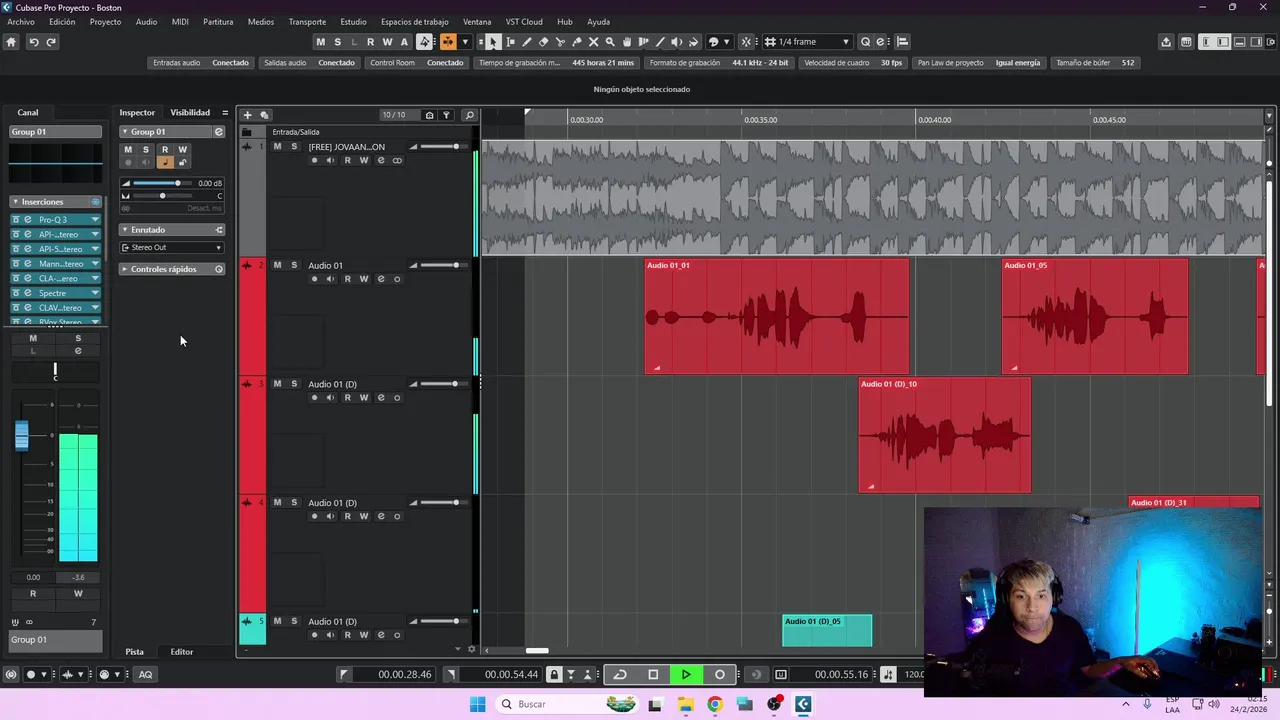Toggle Solo for Group 01 in the Inspector
1280x720 pixels.
(145, 150)
